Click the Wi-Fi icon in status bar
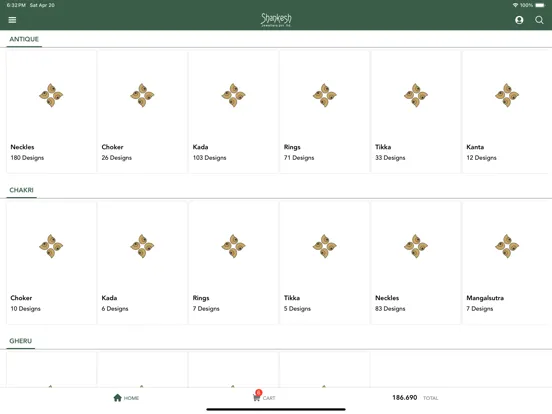 click(x=515, y=5)
